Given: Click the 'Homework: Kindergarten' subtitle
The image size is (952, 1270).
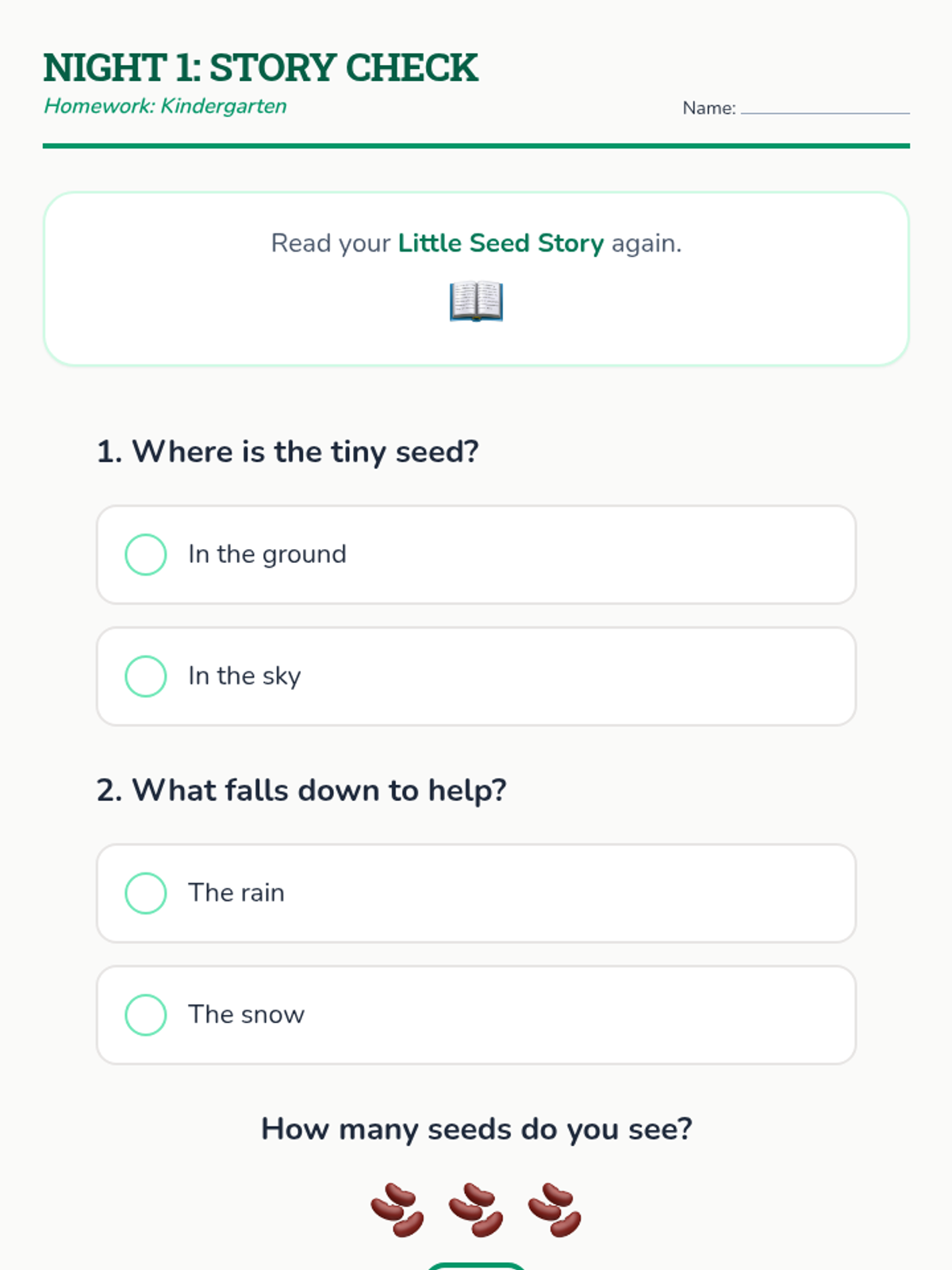Looking at the screenshot, I should point(165,106).
